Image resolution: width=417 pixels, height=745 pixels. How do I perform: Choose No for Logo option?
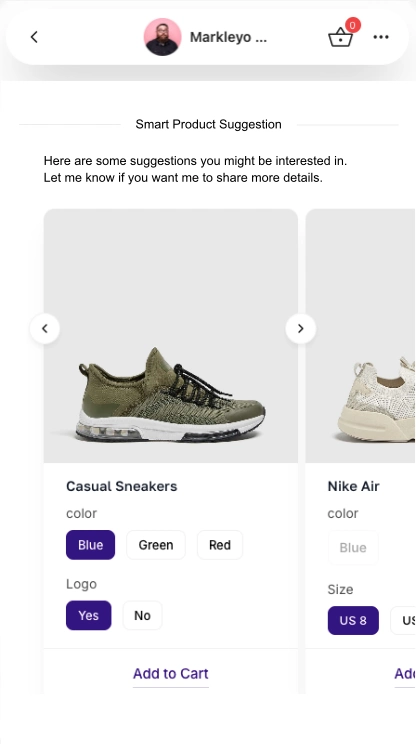click(142, 615)
